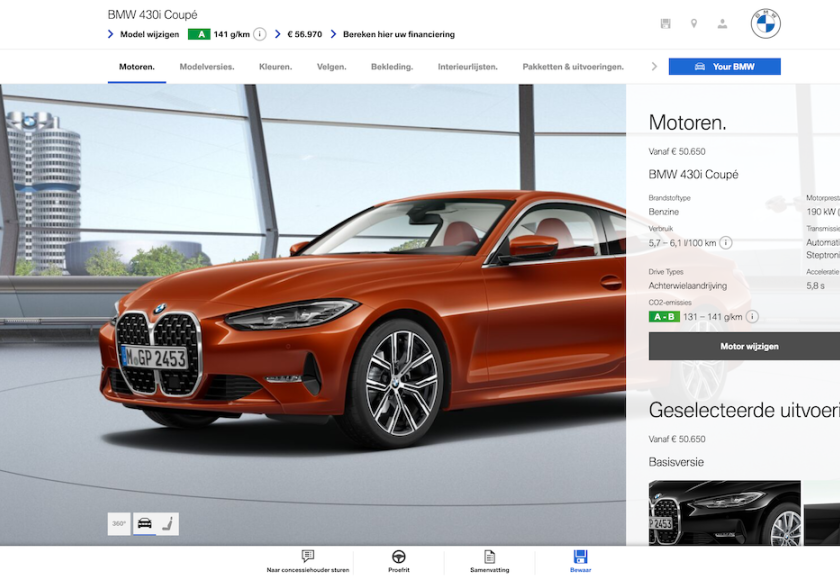Screen dimensions: 840x580
Task: Show info icon next to Verbruik value
Action: (725, 243)
